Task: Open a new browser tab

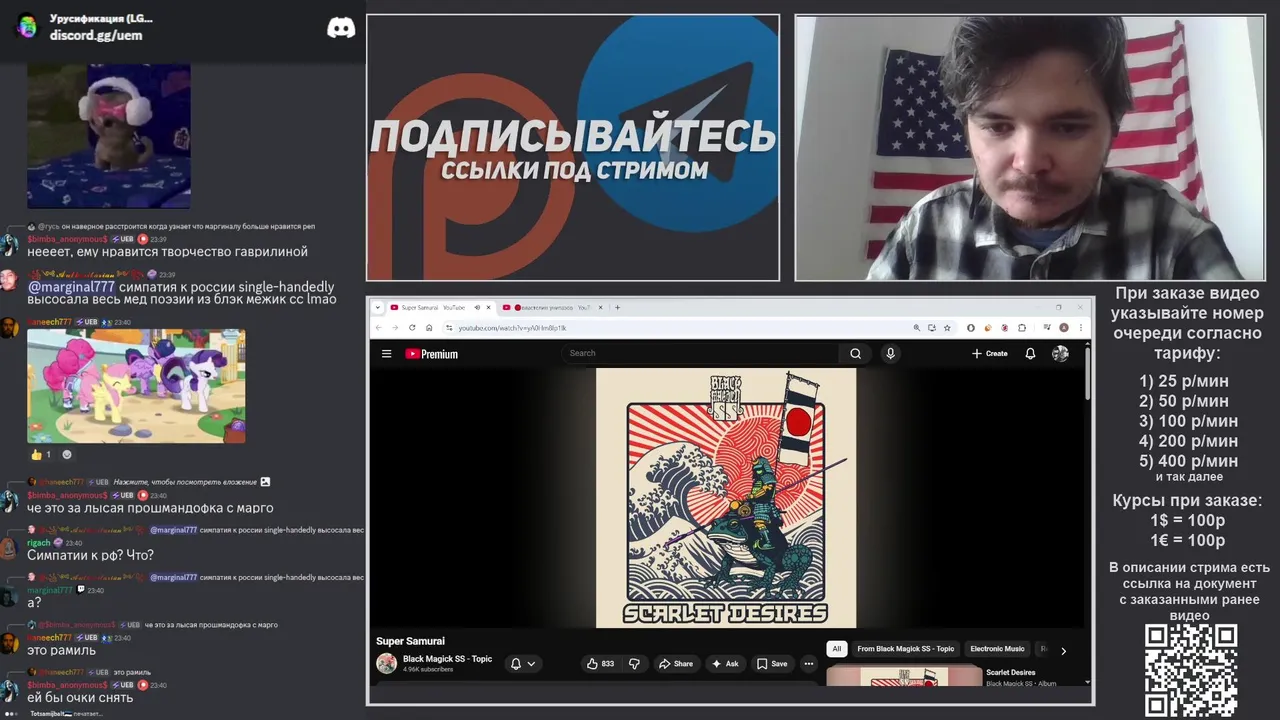Action: [x=617, y=308]
